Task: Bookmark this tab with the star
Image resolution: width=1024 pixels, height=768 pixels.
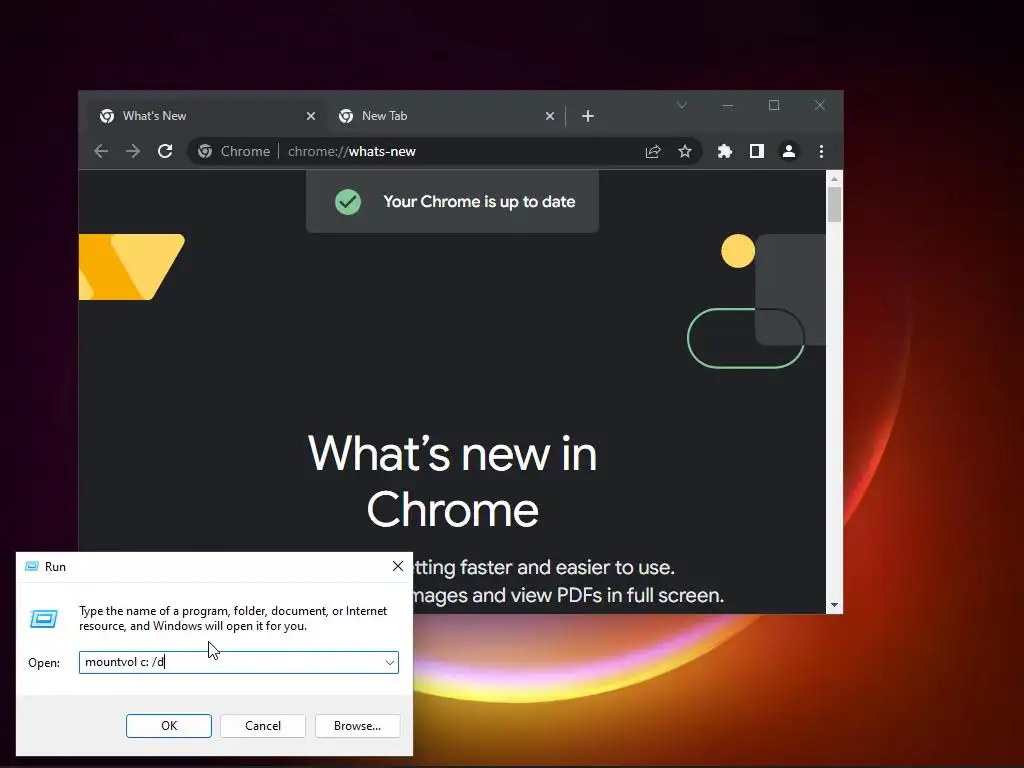Action: [684, 152]
